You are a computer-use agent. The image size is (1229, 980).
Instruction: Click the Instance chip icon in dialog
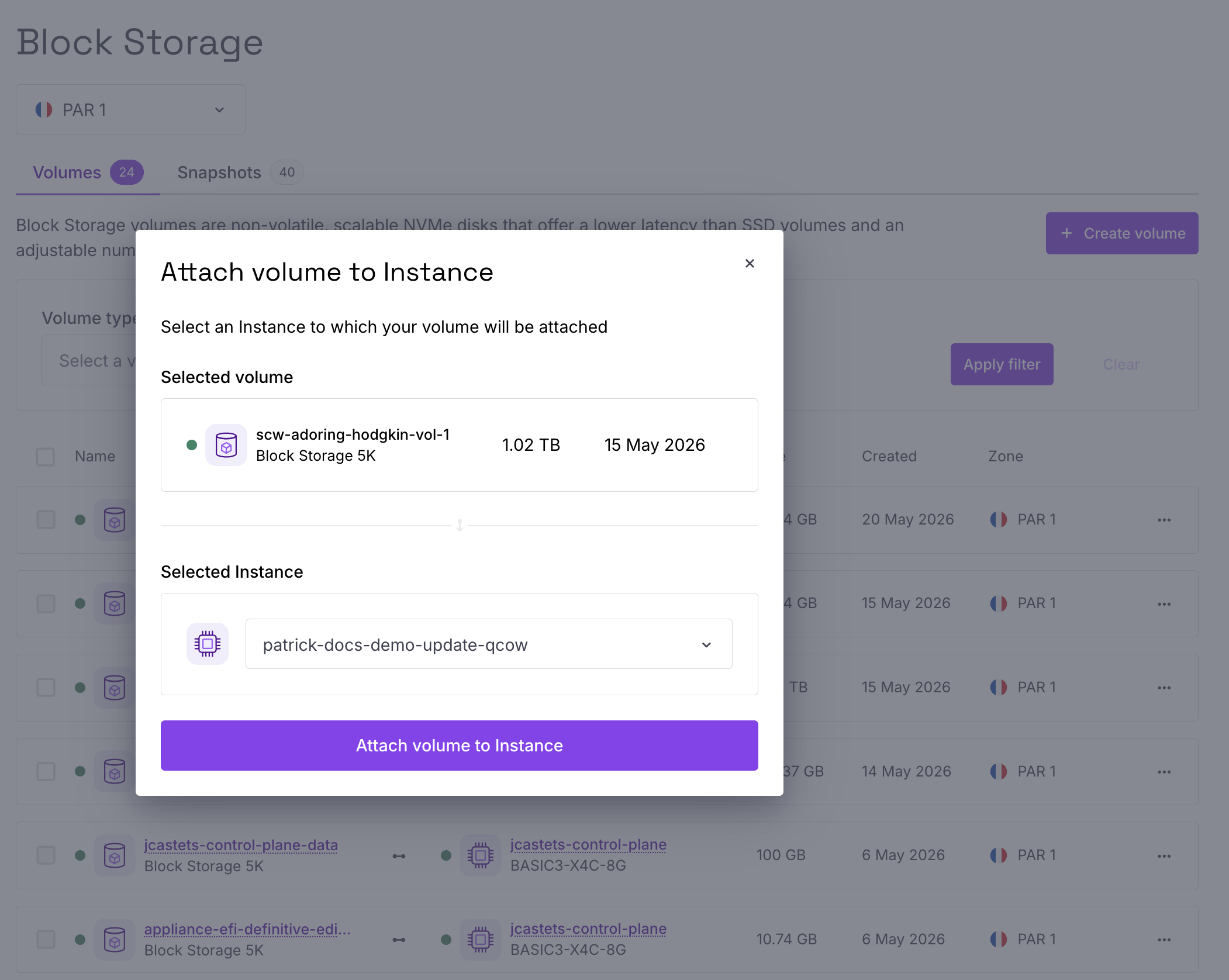click(208, 644)
